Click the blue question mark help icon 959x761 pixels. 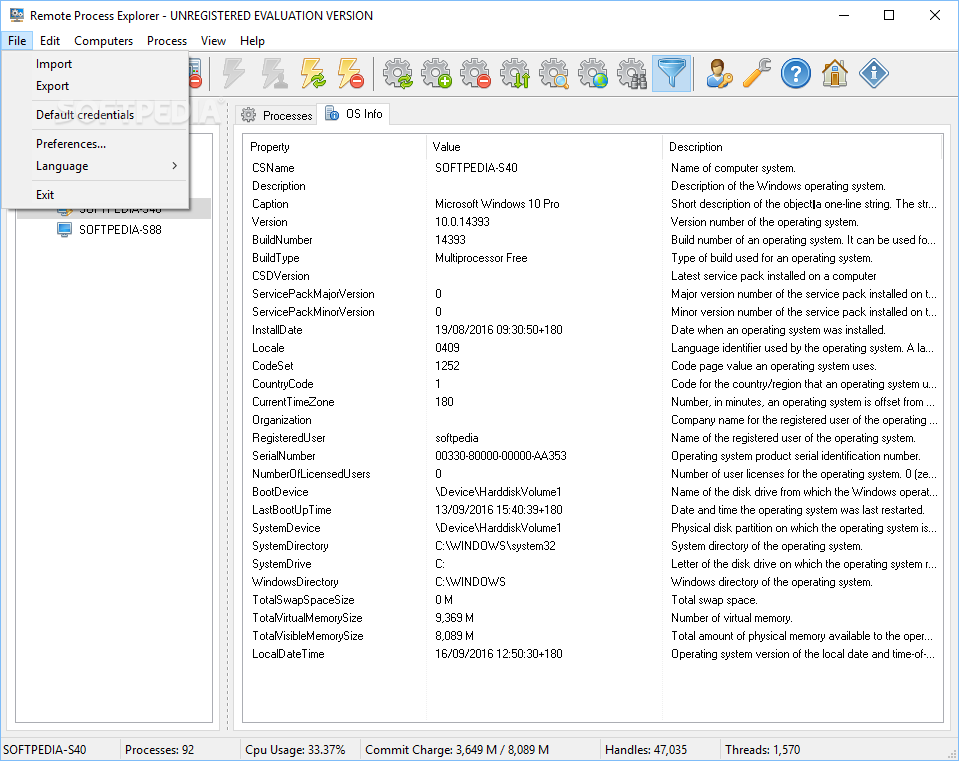pos(796,74)
